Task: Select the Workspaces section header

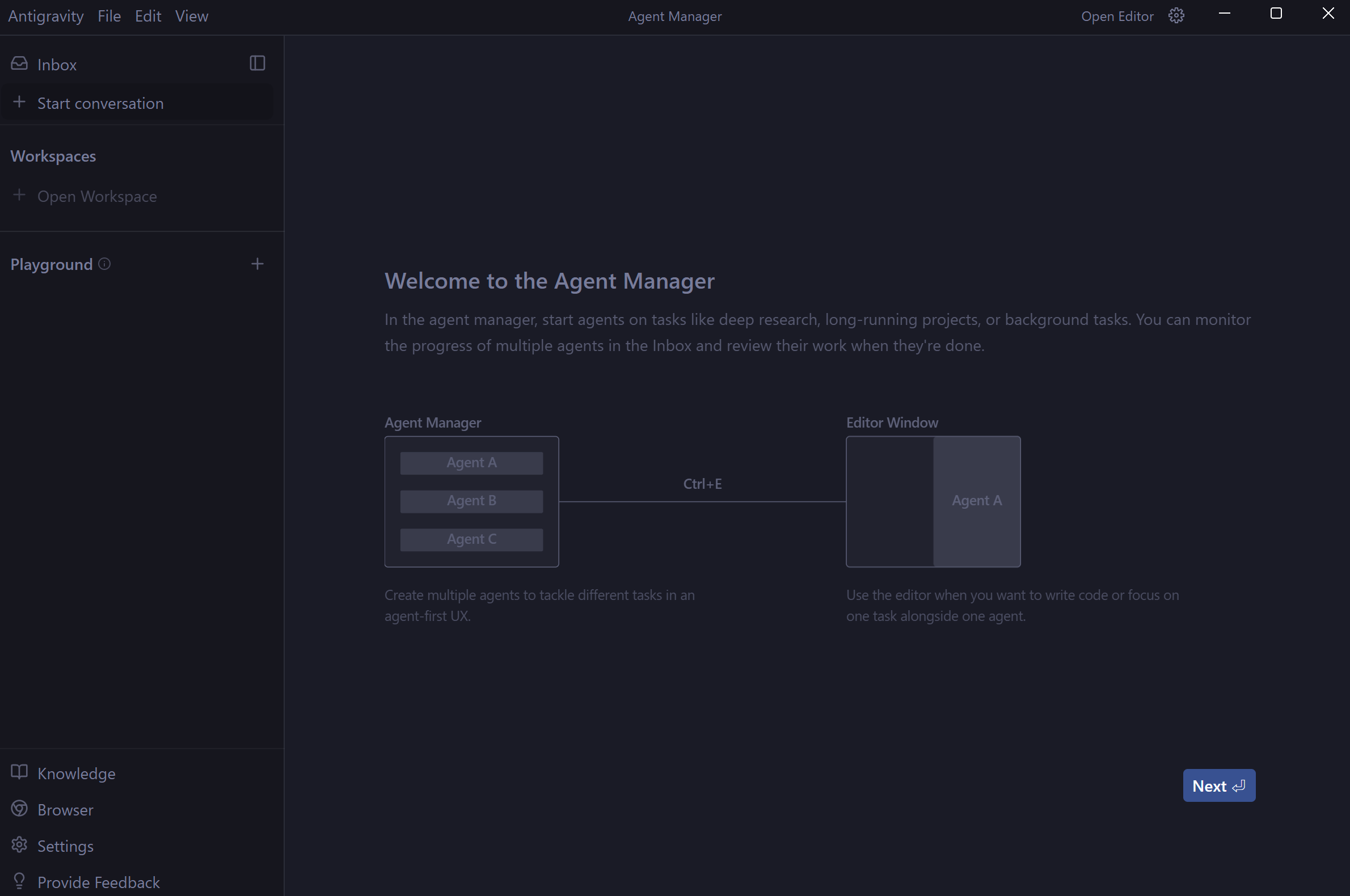Action: coord(53,156)
